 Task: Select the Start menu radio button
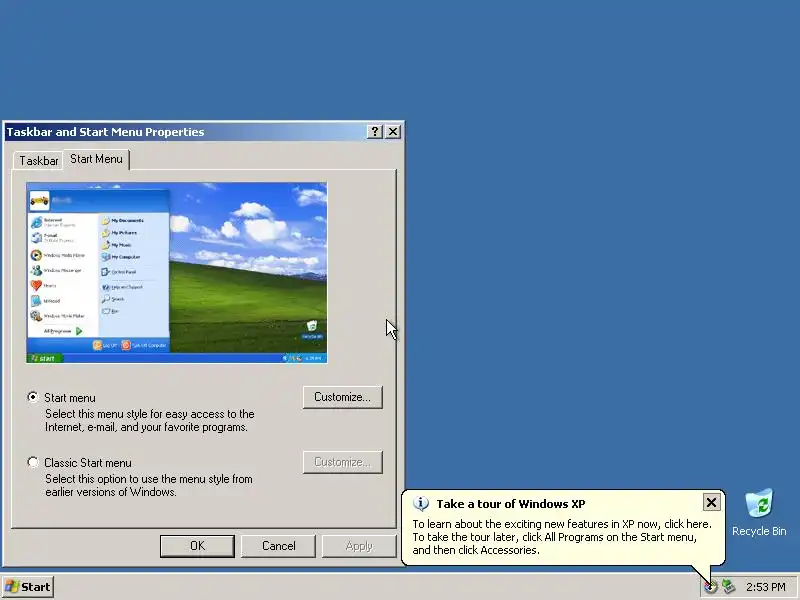coord(33,397)
